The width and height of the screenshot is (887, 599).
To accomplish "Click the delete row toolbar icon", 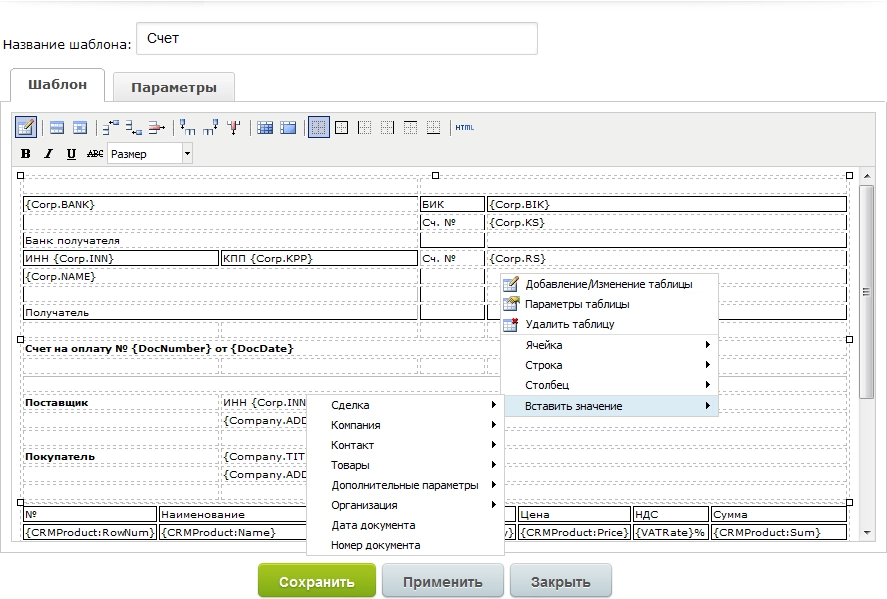I will pos(156,127).
